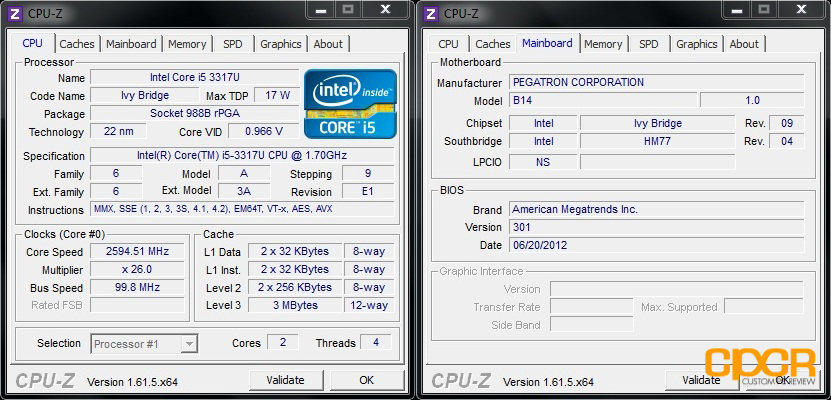Click the Graphic Interface Transfer Rate field
The image size is (831, 400).
pos(591,306)
